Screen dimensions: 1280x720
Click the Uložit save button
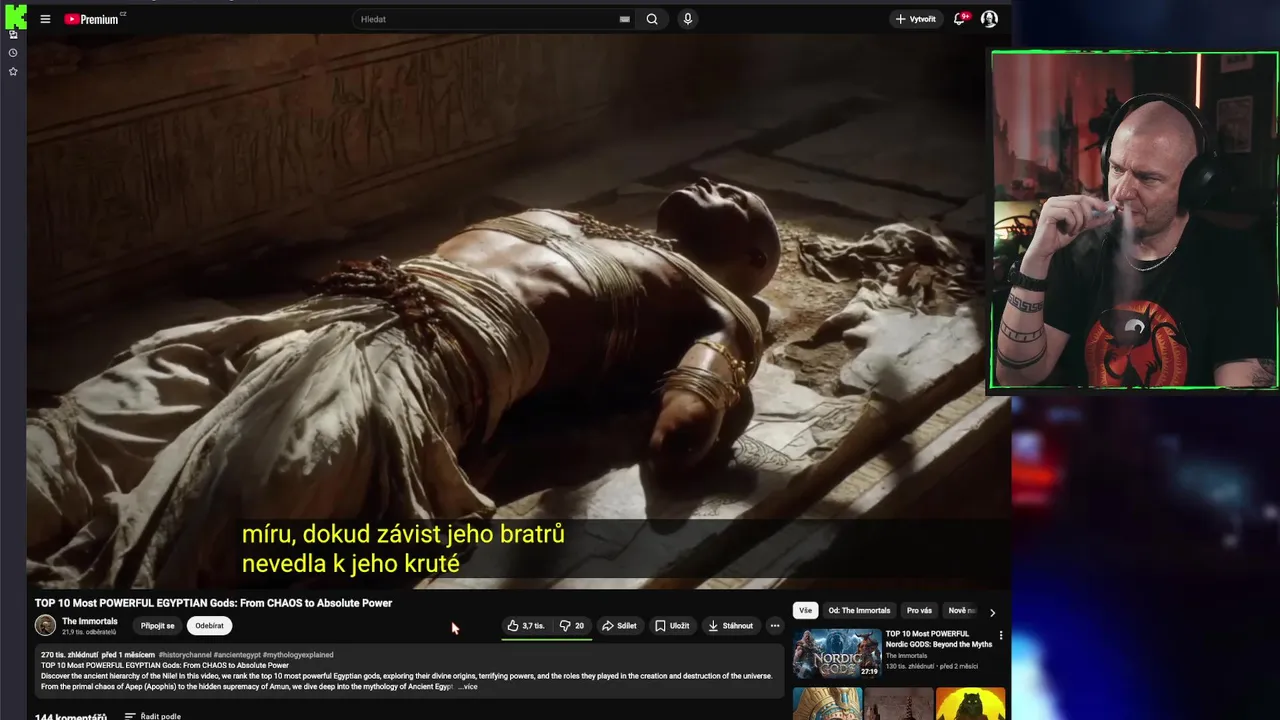tap(672, 626)
